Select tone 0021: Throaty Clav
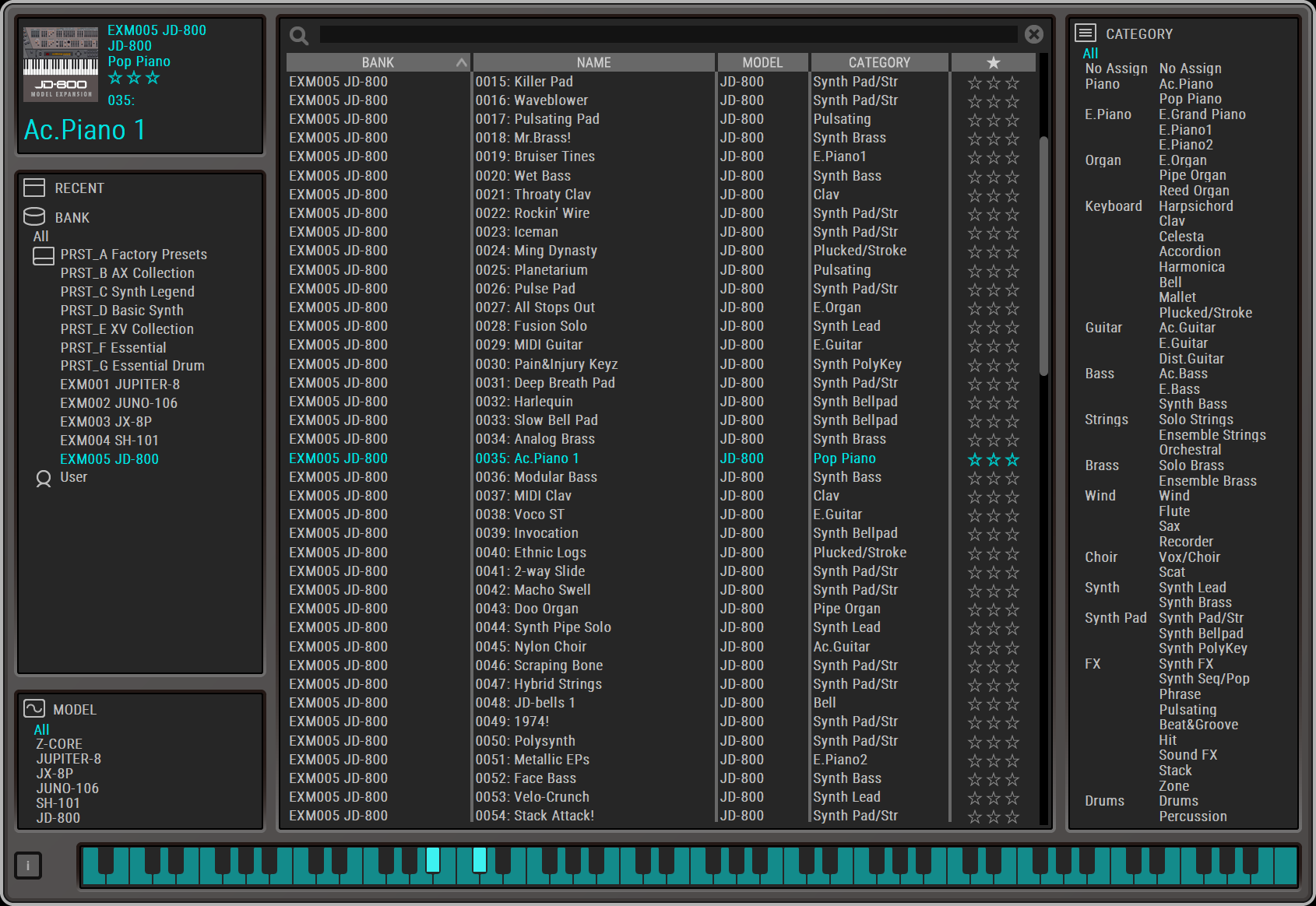This screenshot has width=1316, height=906. click(533, 195)
